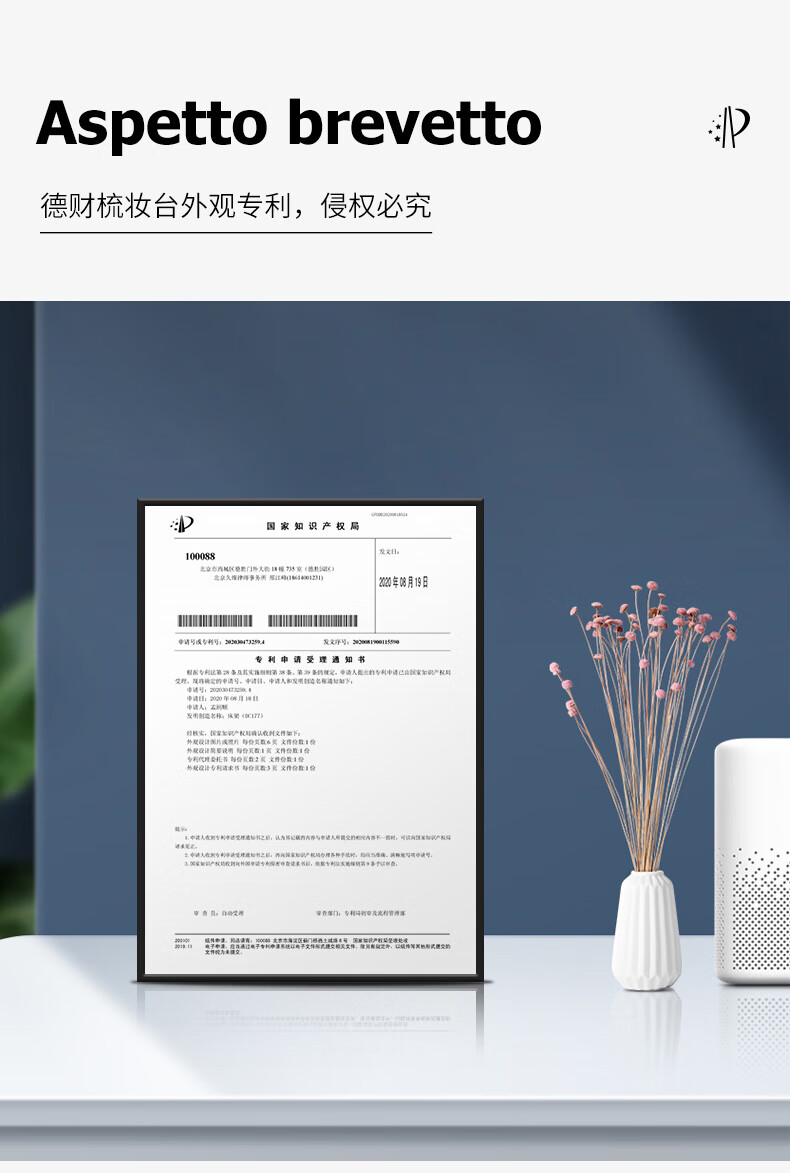Screen dimensions: 790x1173
Task: Click the footer notes at certificate bottom
Action: tap(310, 945)
